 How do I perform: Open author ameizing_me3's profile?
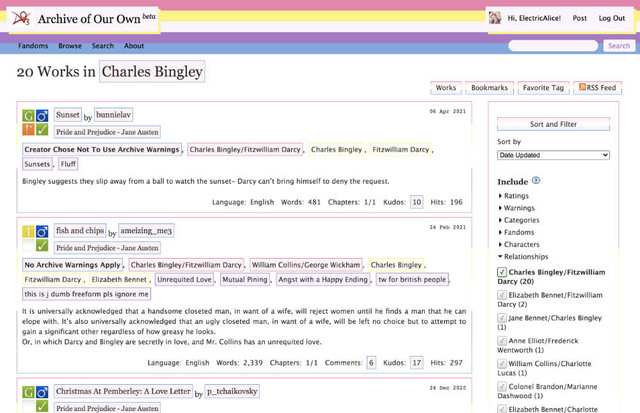coord(146,231)
